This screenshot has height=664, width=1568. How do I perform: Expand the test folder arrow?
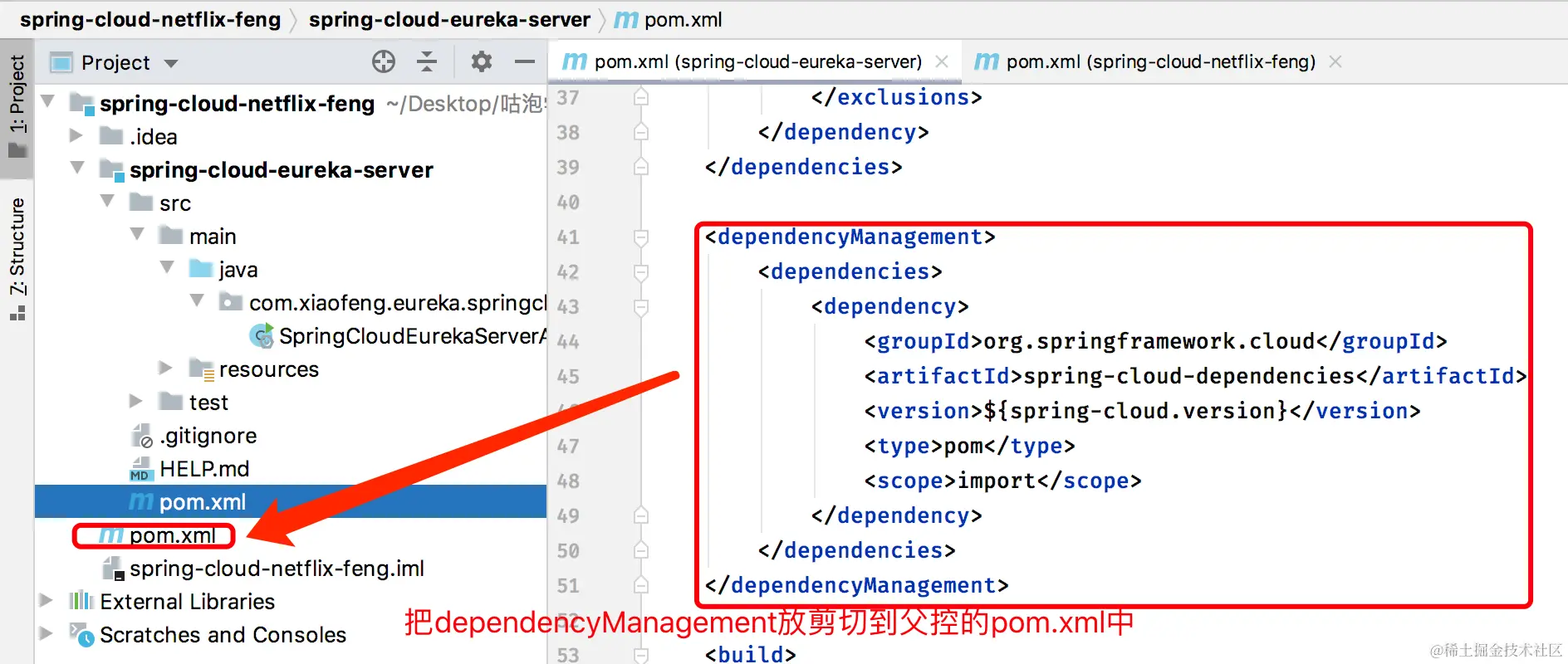pos(136,401)
